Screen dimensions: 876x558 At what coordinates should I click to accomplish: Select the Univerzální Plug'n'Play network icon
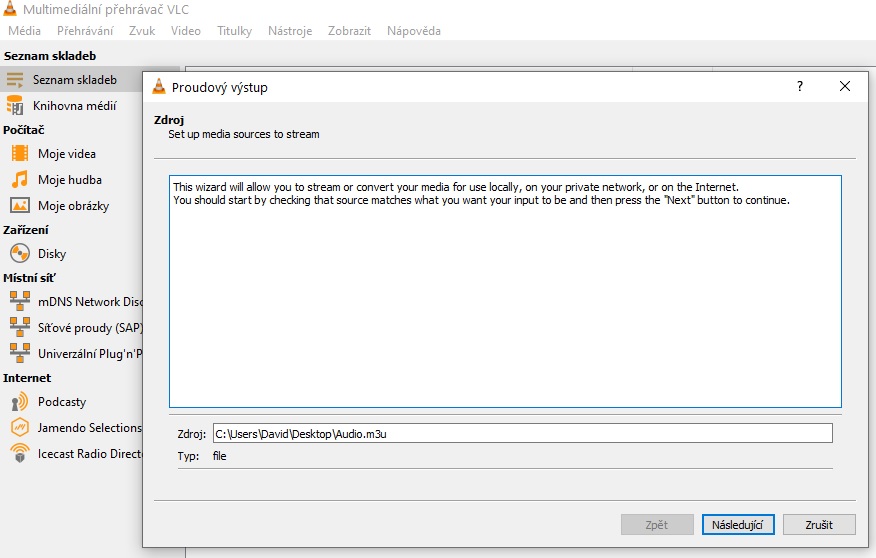(x=20, y=353)
